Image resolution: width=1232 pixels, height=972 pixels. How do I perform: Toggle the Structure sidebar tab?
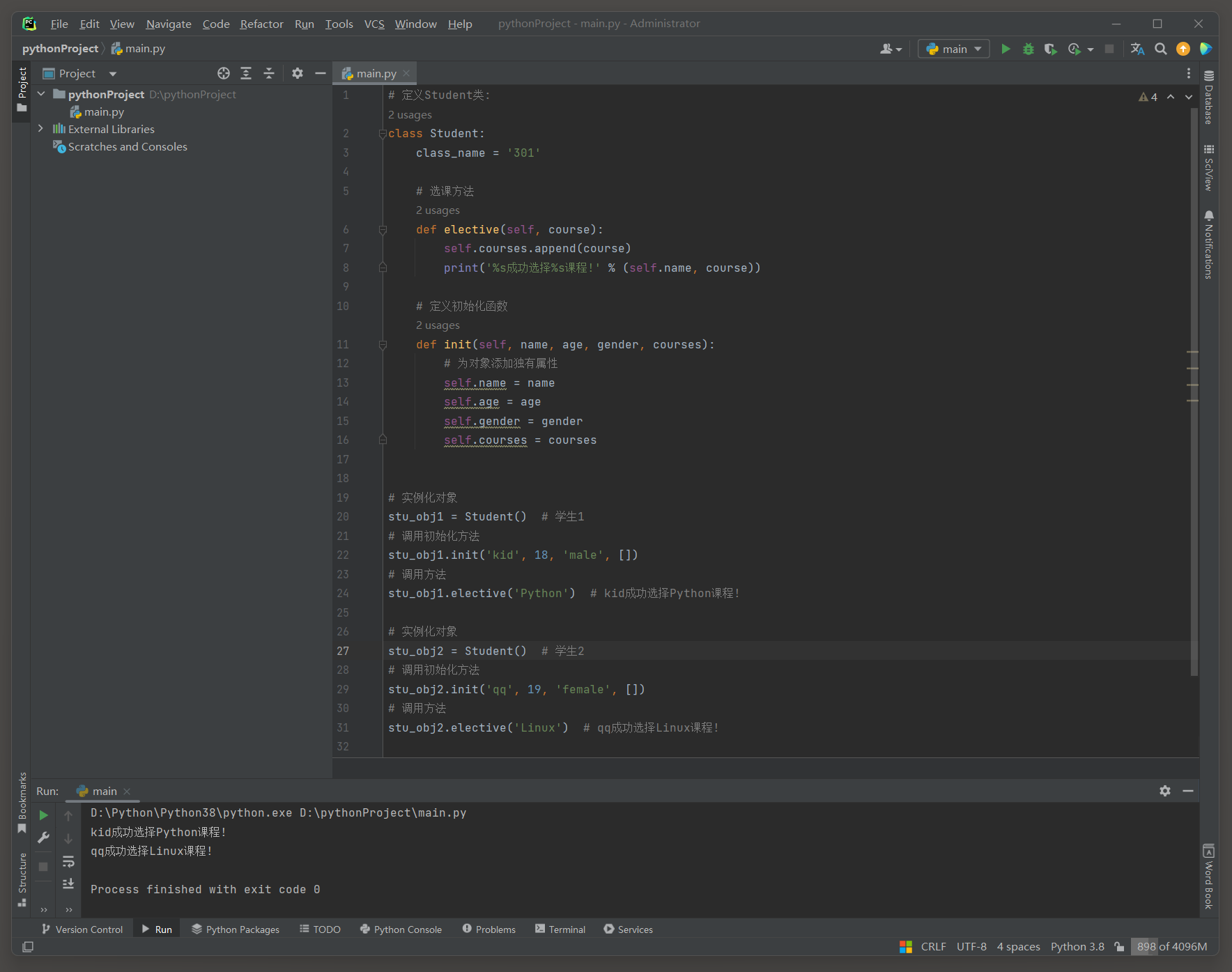click(22, 879)
